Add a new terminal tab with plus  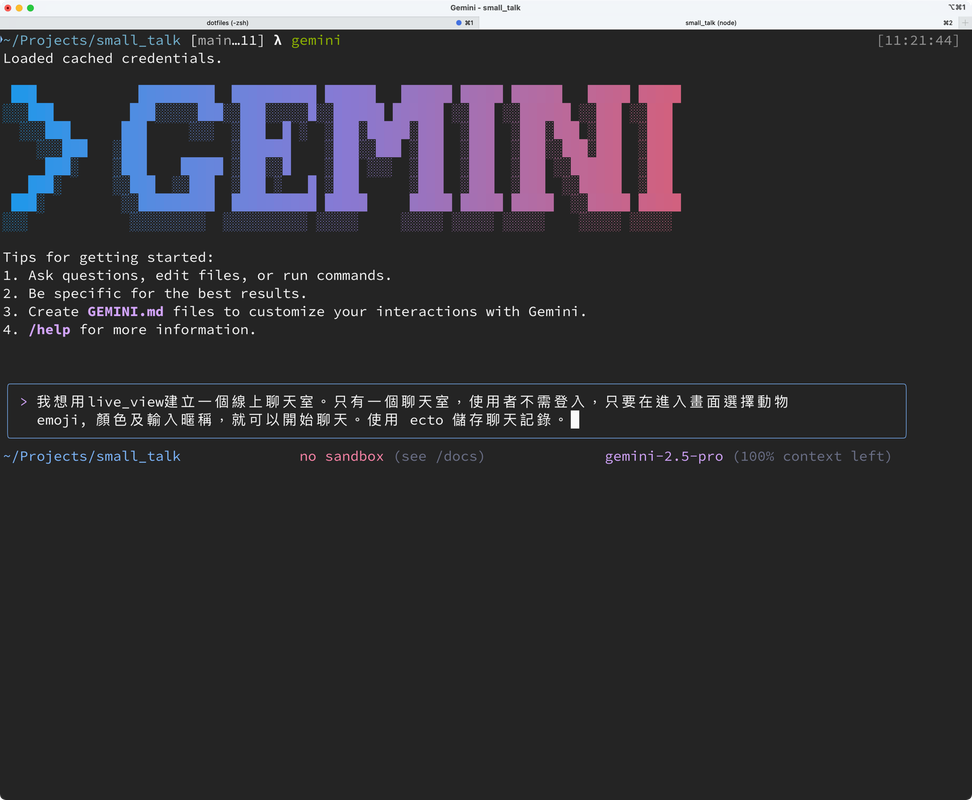tap(965, 23)
